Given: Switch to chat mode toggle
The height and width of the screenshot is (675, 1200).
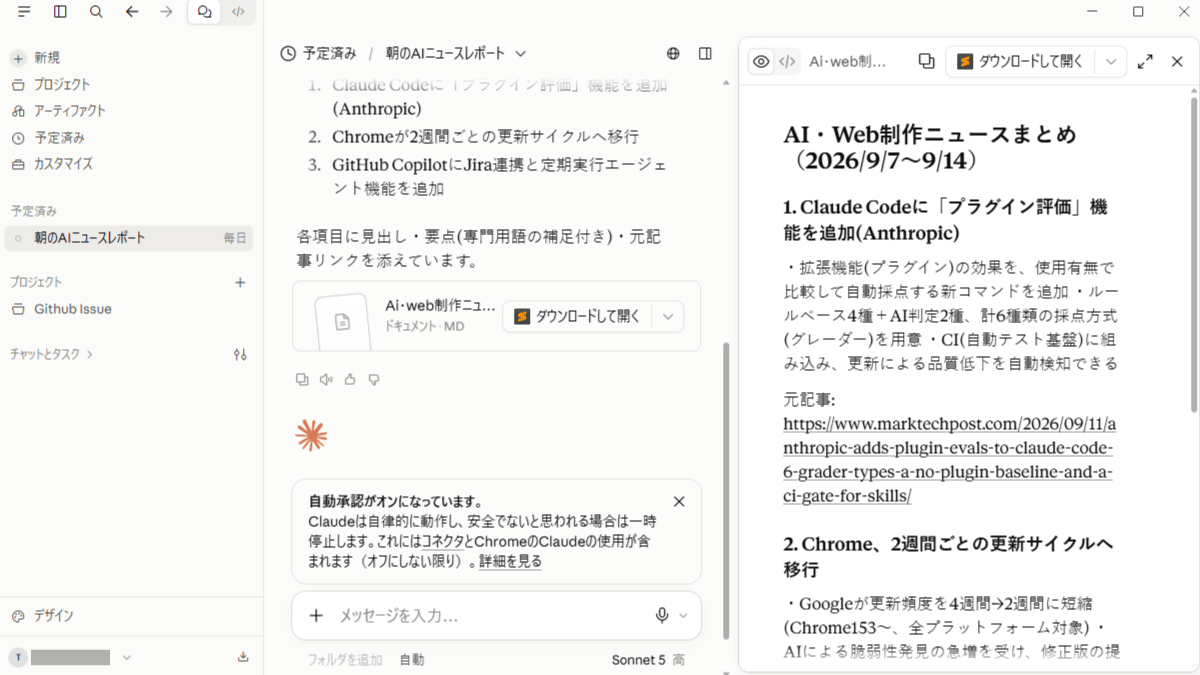Looking at the screenshot, I should coord(205,12).
